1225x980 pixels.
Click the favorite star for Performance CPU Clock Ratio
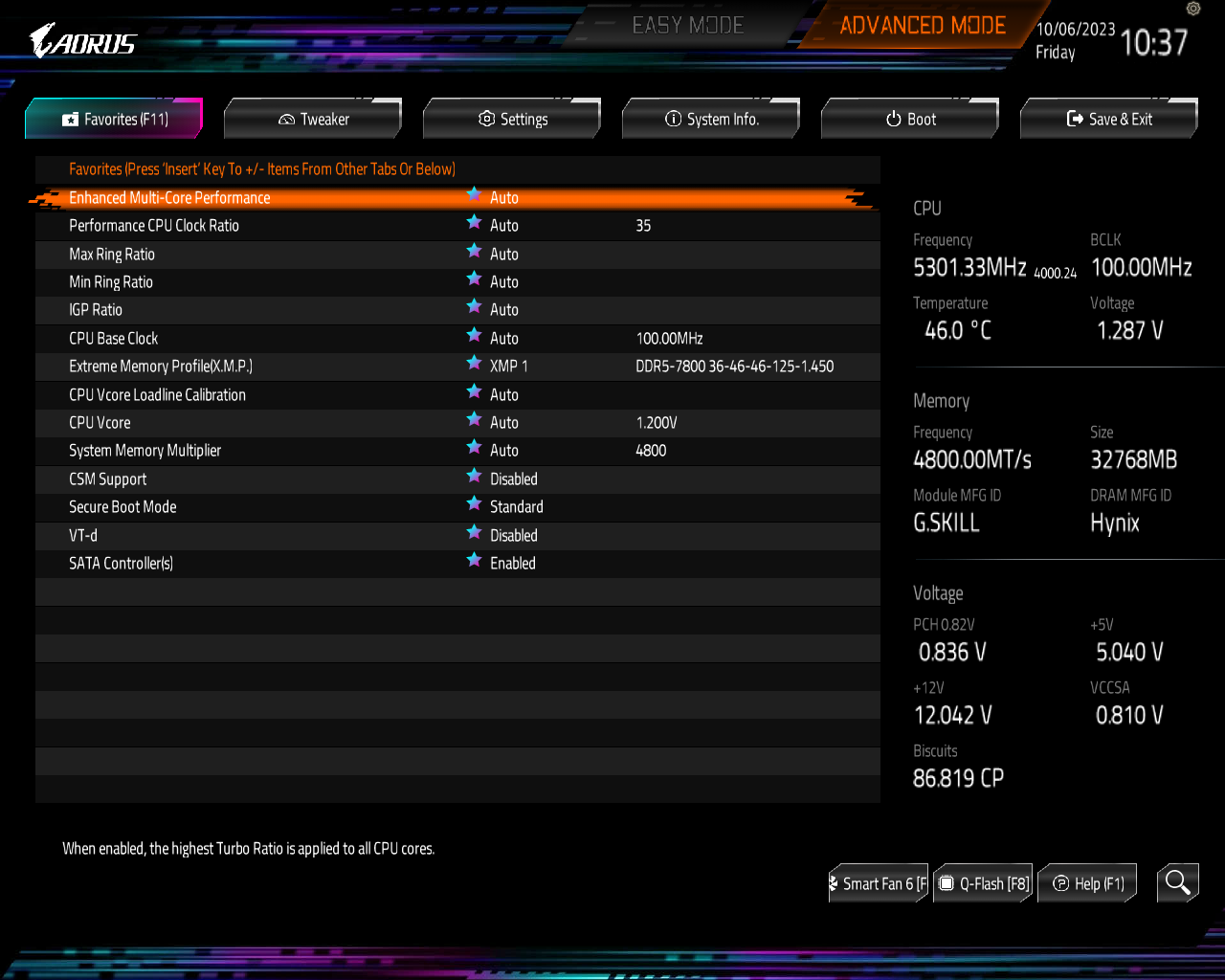coord(474,222)
